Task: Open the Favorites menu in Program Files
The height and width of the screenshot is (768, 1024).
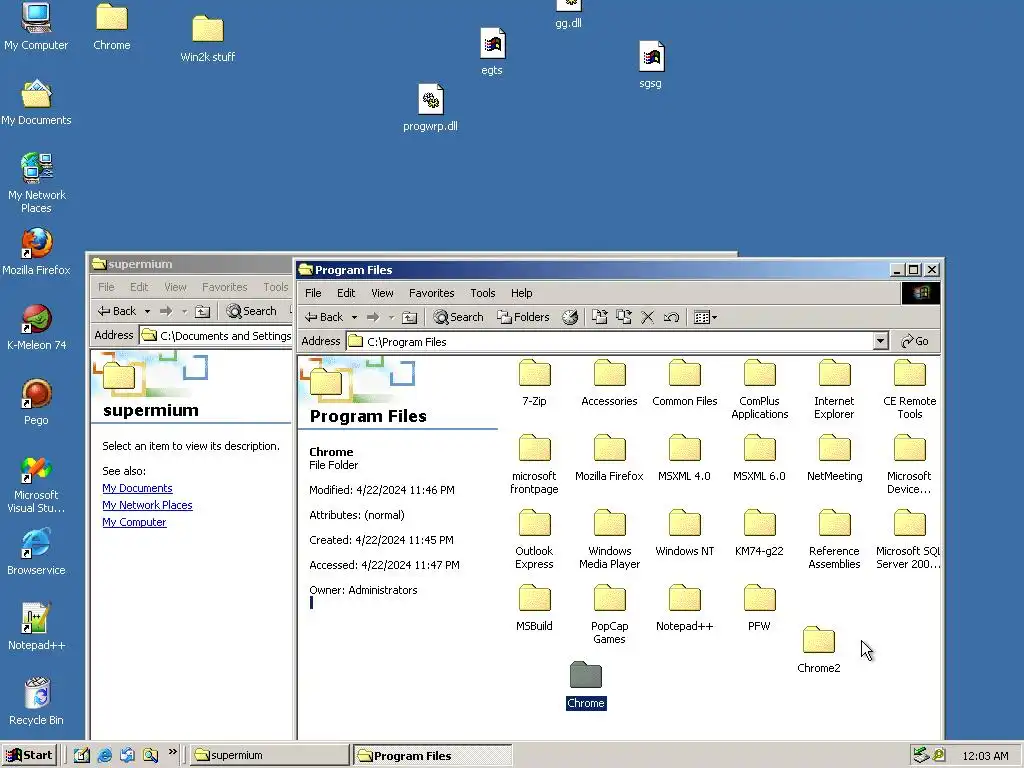Action: pyautogui.click(x=432, y=293)
